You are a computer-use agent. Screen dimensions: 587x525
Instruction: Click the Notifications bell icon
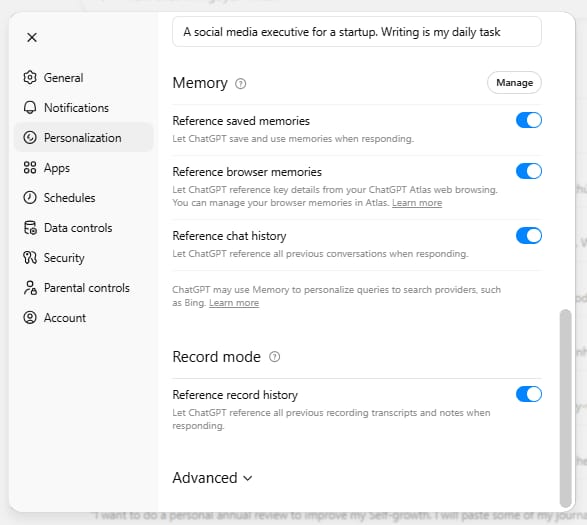click(x=30, y=107)
